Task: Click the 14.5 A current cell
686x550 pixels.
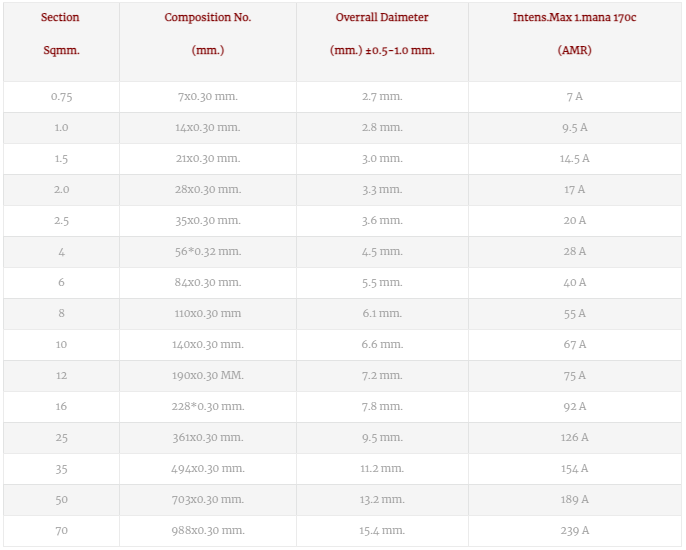Action: pos(575,159)
